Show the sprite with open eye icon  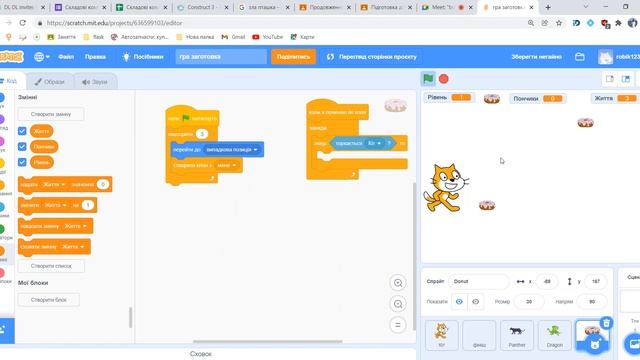click(x=459, y=302)
